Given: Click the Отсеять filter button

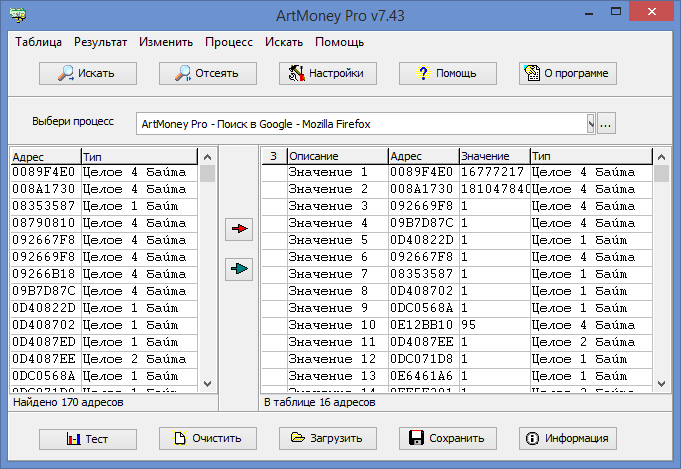Looking at the screenshot, I should [207, 73].
